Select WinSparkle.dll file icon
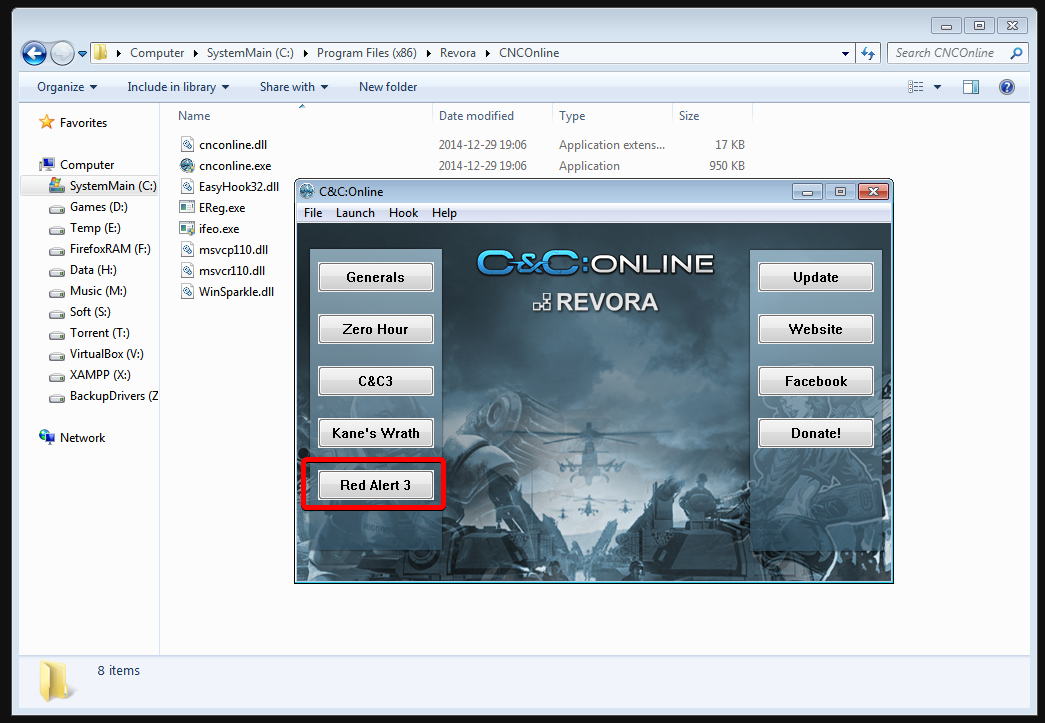Image resolution: width=1045 pixels, height=723 pixels. (x=187, y=291)
